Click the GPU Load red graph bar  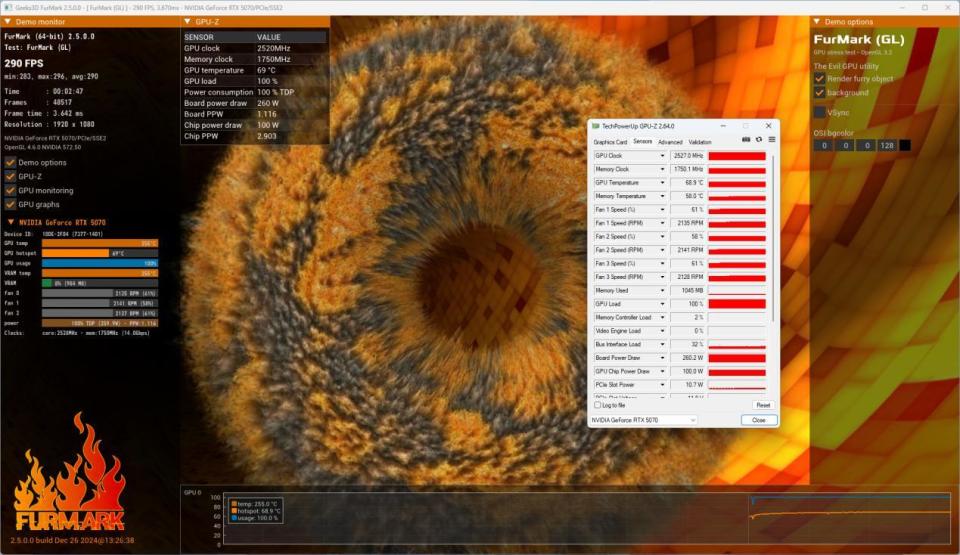737,304
